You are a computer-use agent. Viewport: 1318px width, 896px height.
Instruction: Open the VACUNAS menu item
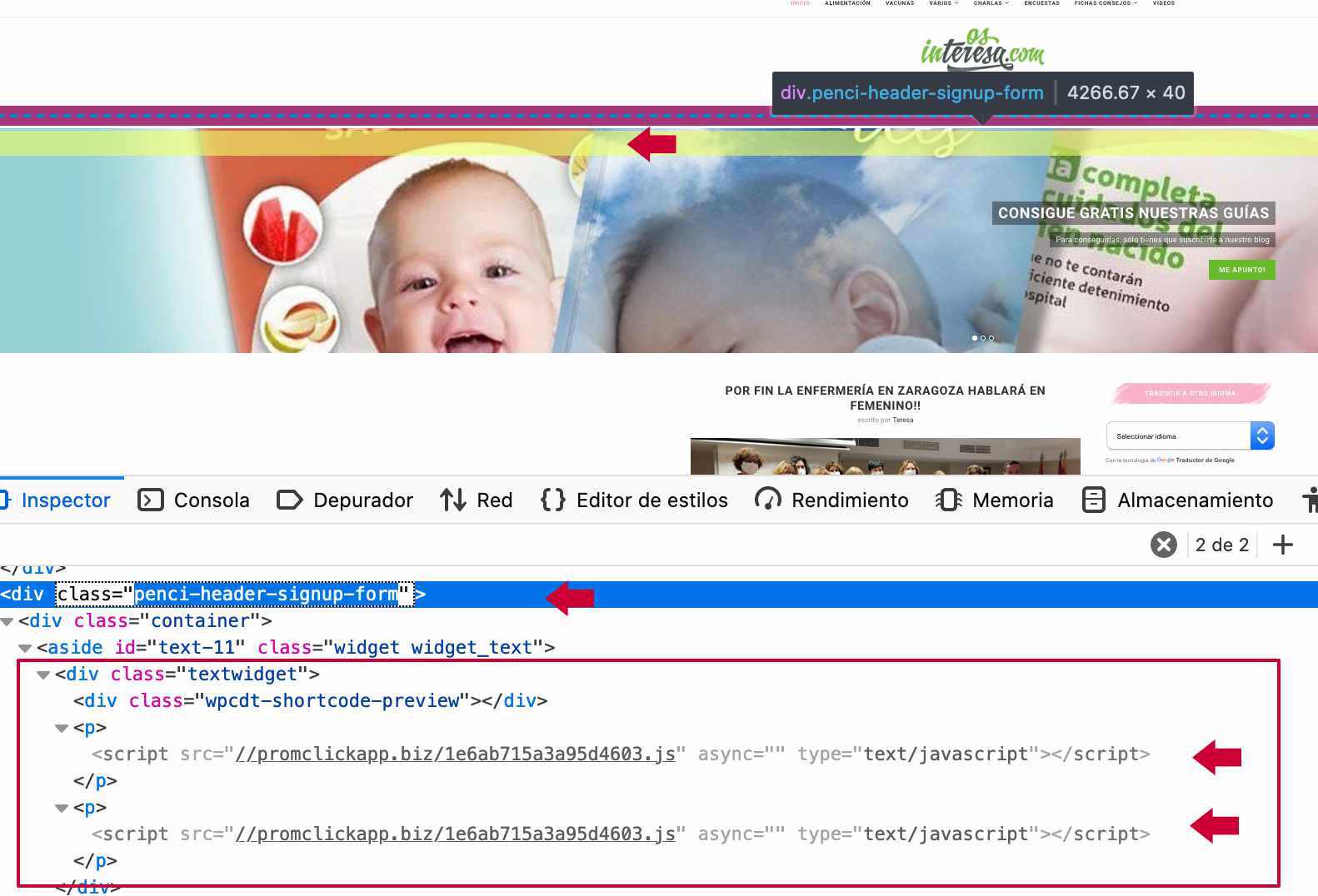(x=900, y=3)
